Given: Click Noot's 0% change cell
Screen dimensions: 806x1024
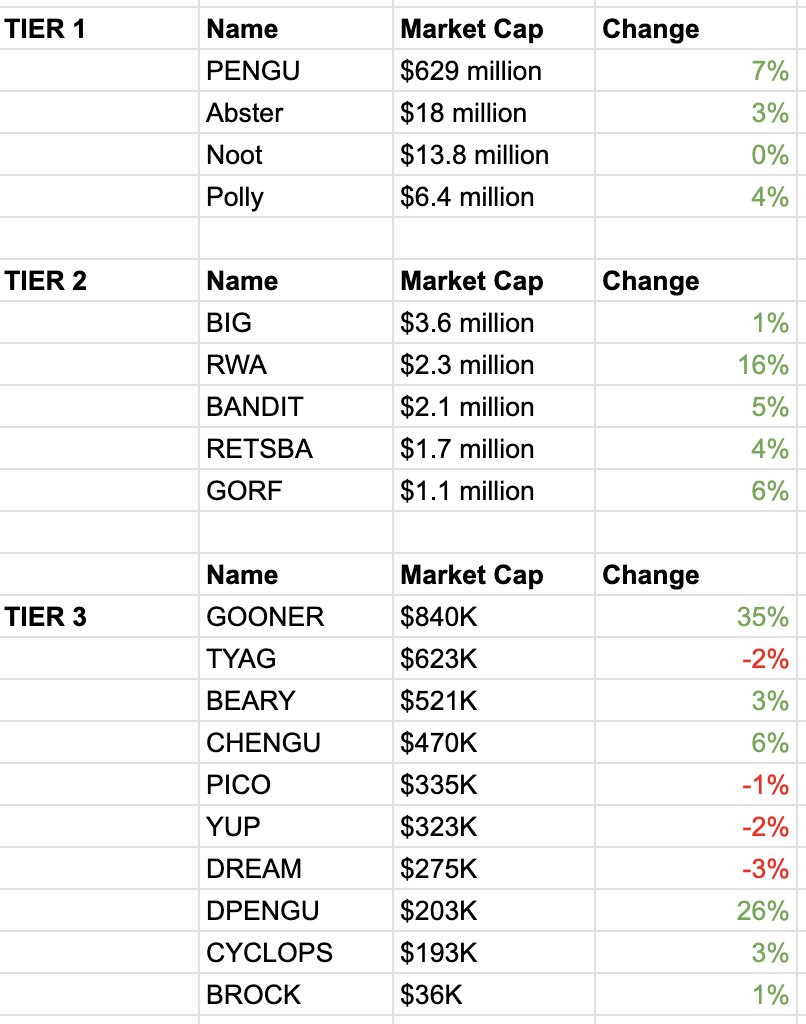Looking at the screenshot, I should pyautogui.click(x=696, y=155).
